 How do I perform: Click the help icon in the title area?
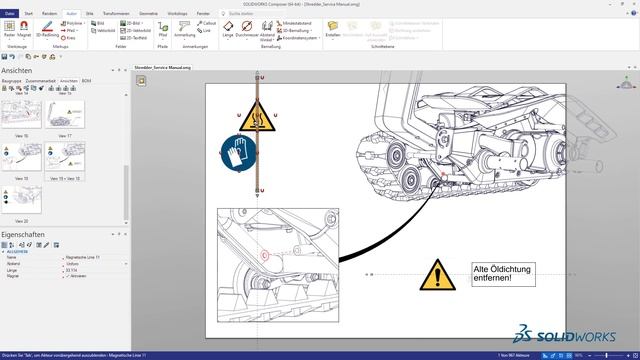point(634,13)
